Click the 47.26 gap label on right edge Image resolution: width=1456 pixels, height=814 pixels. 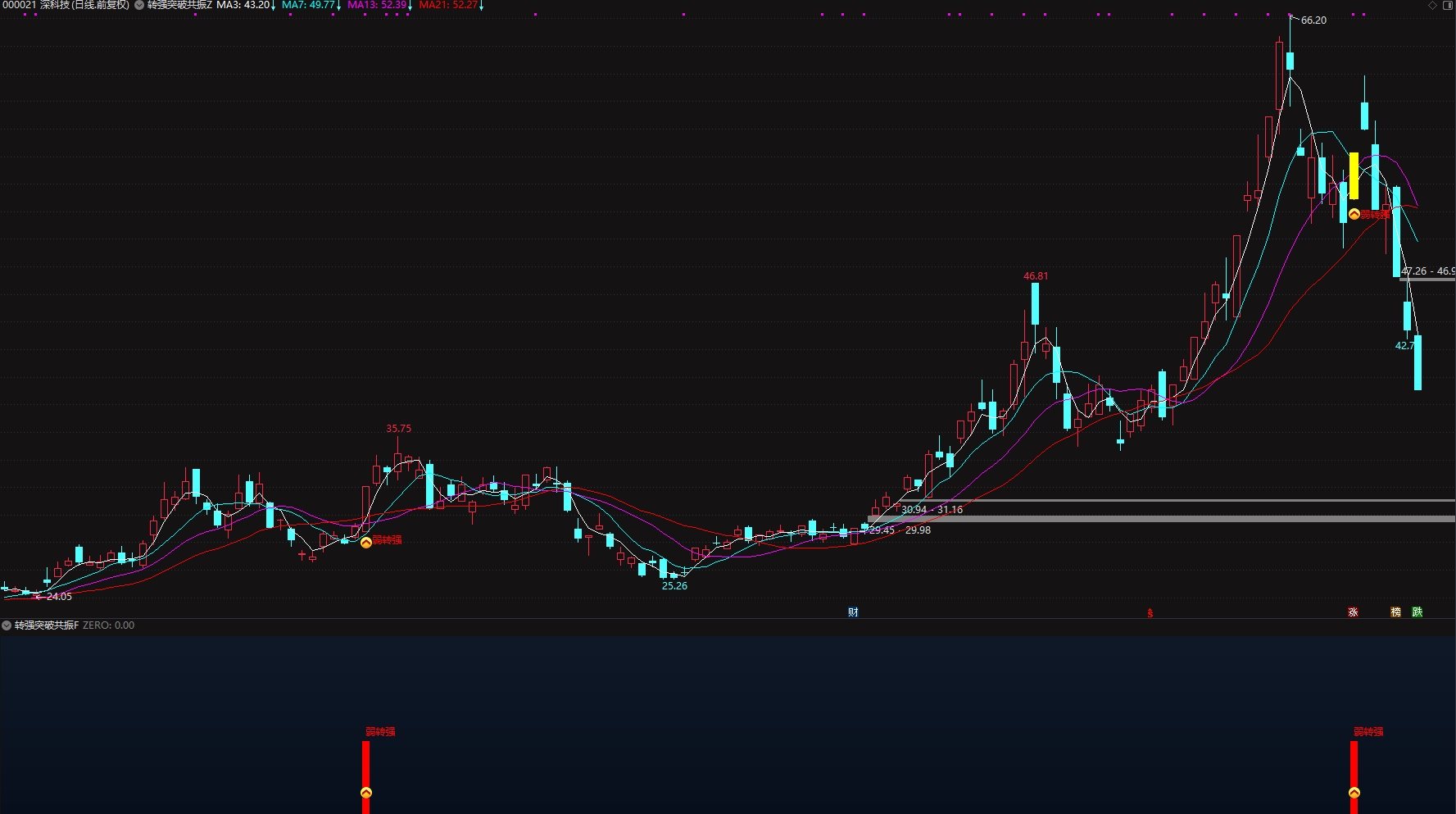click(x=1428, y=271)
